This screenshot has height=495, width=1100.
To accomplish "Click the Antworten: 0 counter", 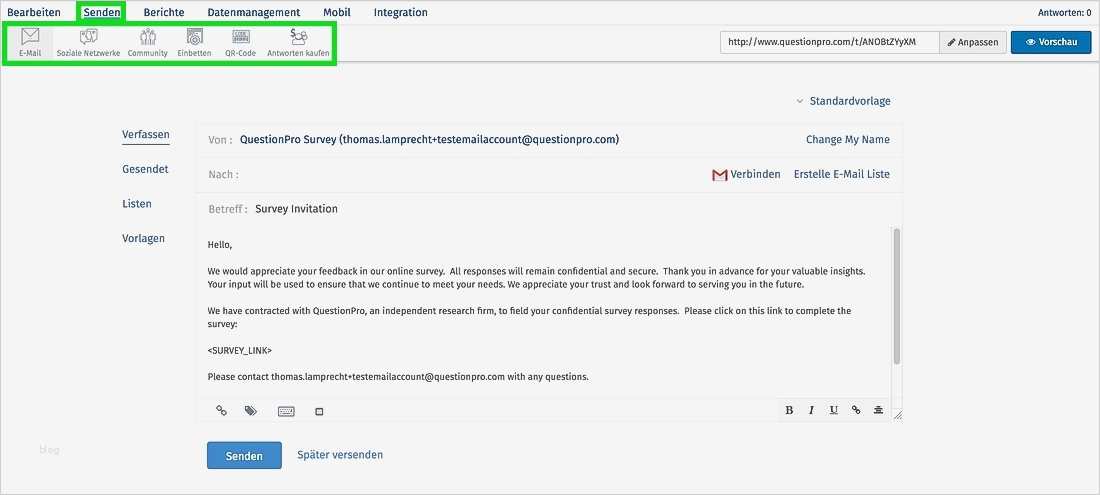I will coord(1067,12).
